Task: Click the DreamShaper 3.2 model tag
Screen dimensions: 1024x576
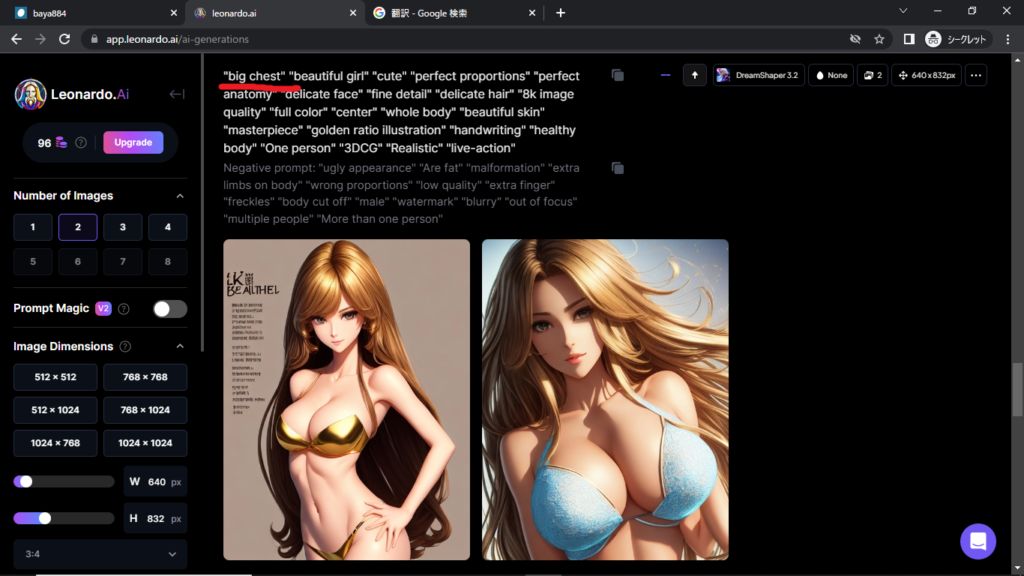Action: pos(757,75)
